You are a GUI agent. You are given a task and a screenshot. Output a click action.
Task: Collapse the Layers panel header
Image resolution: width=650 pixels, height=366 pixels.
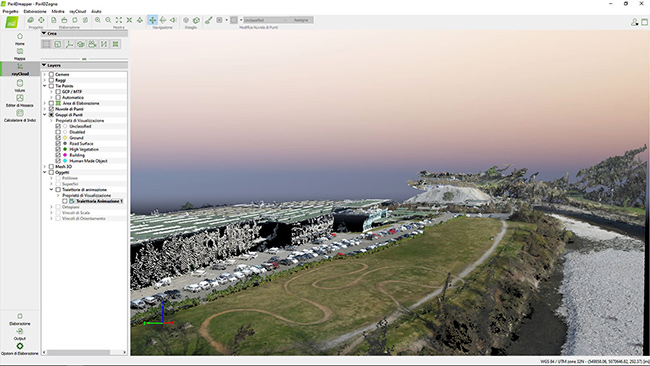coord(44,65)
